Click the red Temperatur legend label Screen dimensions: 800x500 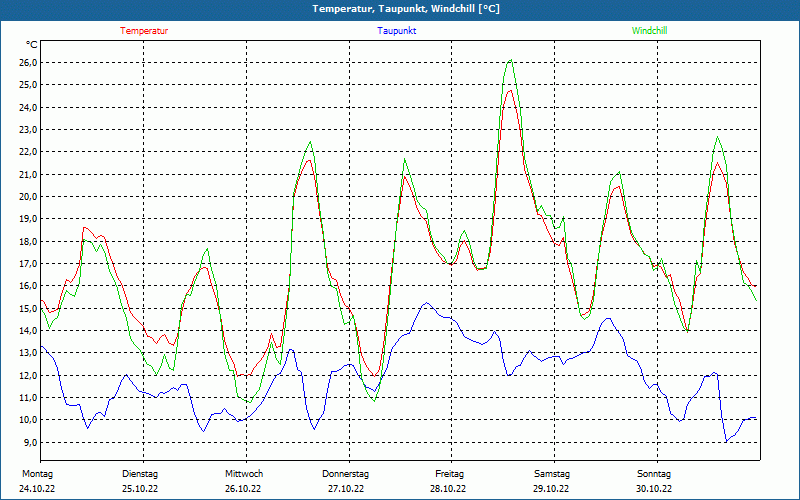[x=144, y=31]
